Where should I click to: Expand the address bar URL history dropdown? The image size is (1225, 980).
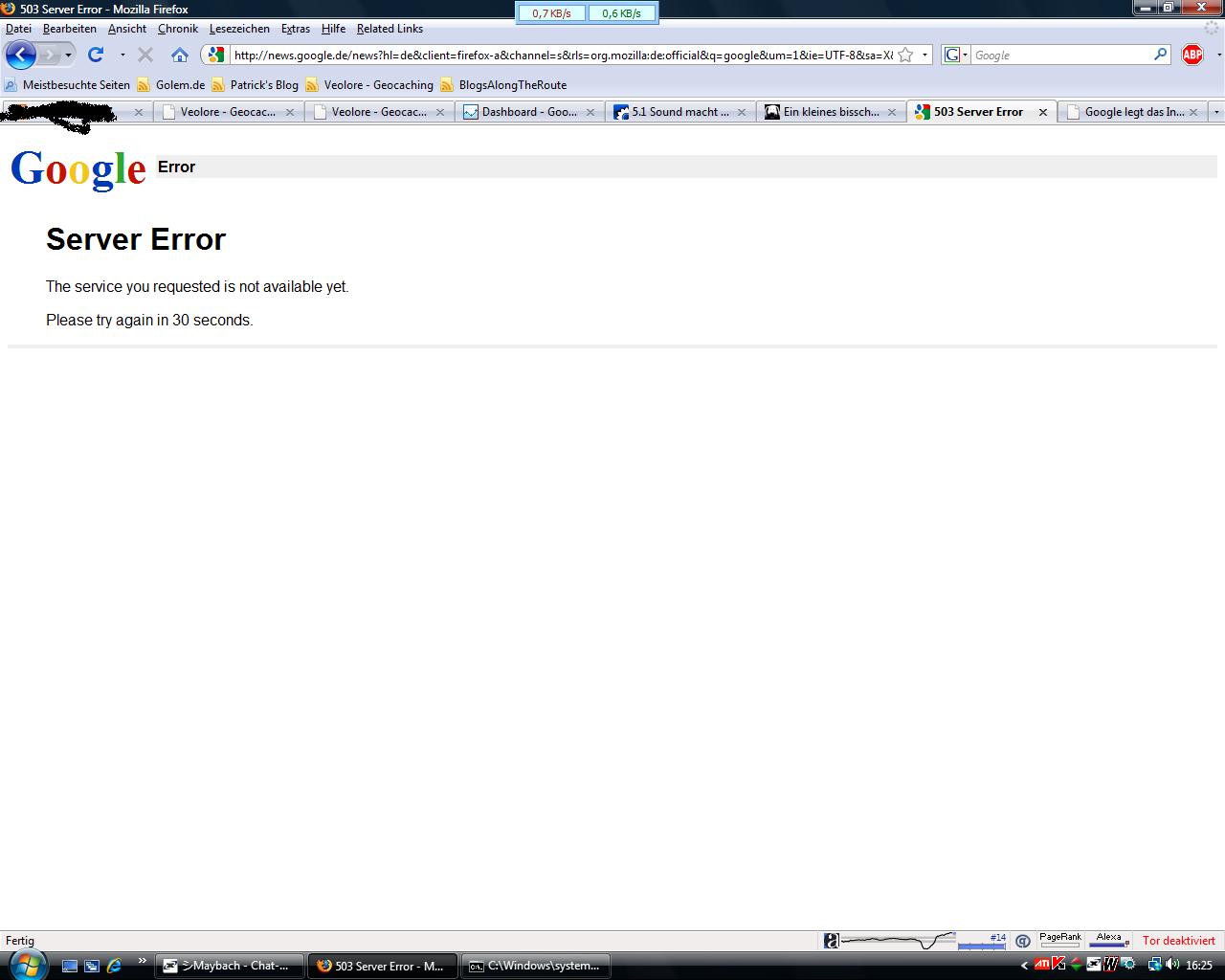(924, 56)
